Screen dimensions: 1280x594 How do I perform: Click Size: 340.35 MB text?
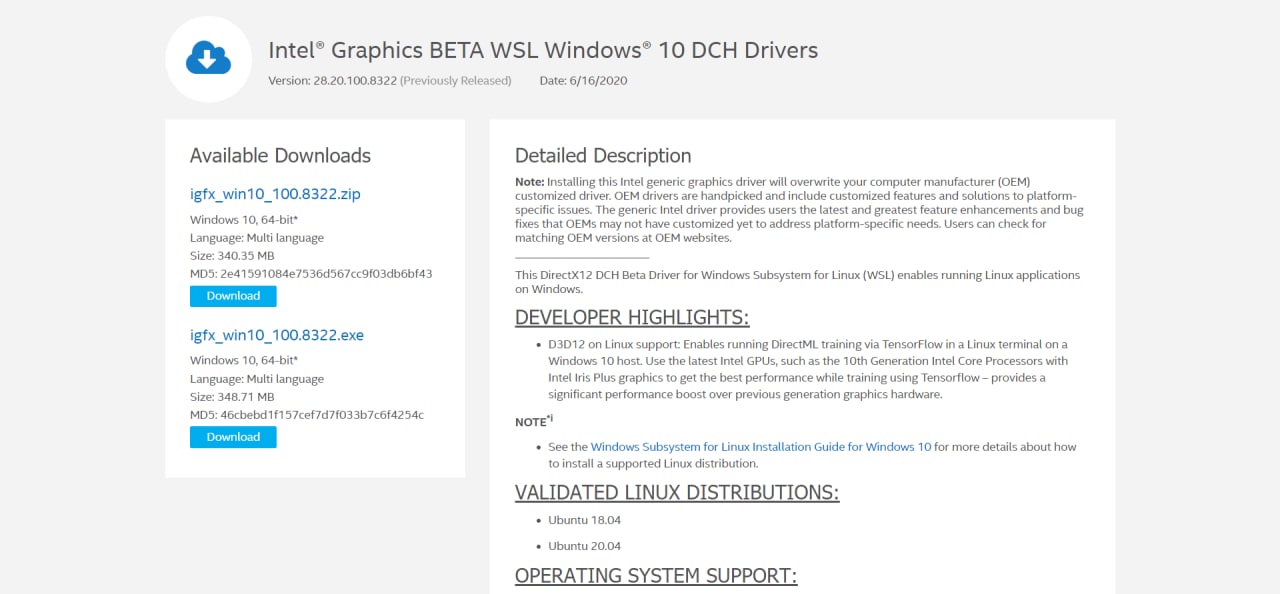(232, 256)
